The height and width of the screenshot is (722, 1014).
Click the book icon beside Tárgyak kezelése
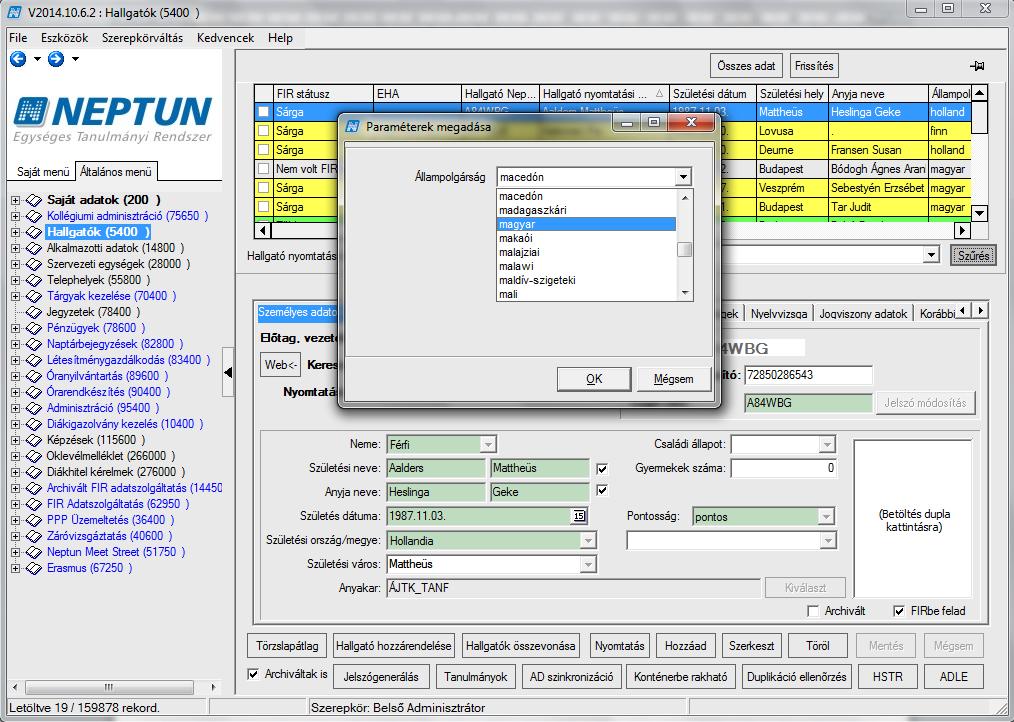pyautogui.click(x=34, y=296)
